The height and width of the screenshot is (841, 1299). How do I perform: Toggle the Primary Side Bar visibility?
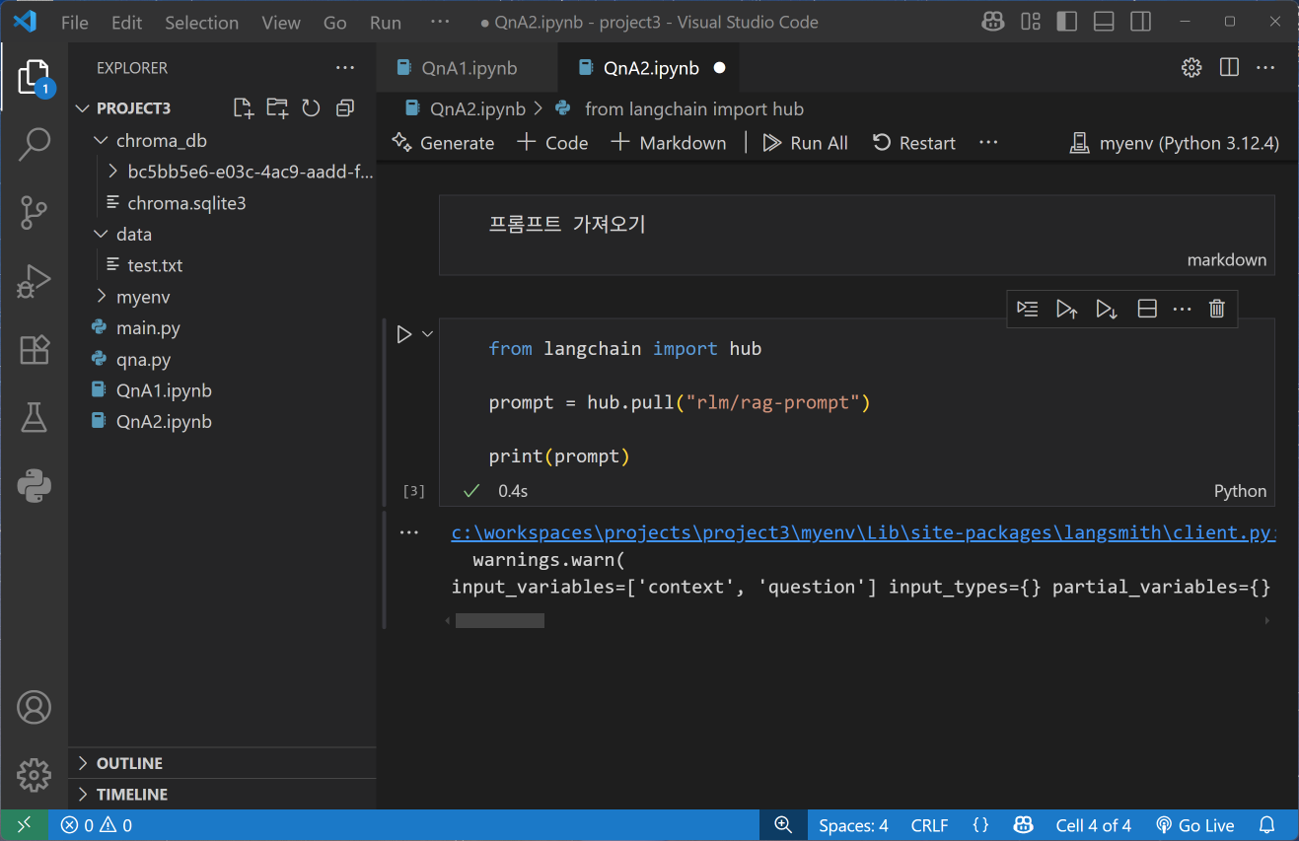coord(1067,22)
